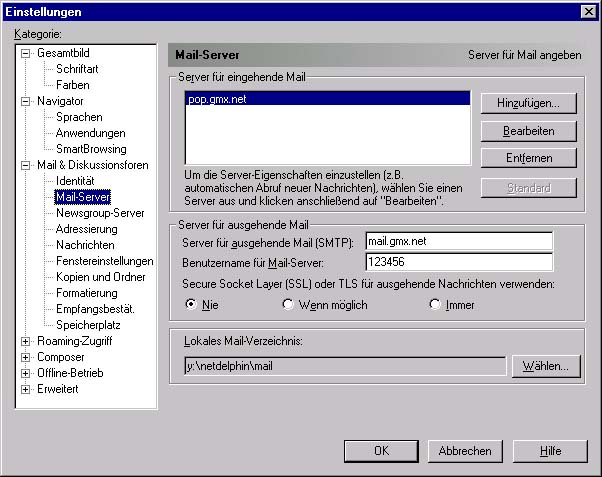Select the Composer tree label
The width and height of the screenshot is (602, 477).
click(x=61, y=357)
